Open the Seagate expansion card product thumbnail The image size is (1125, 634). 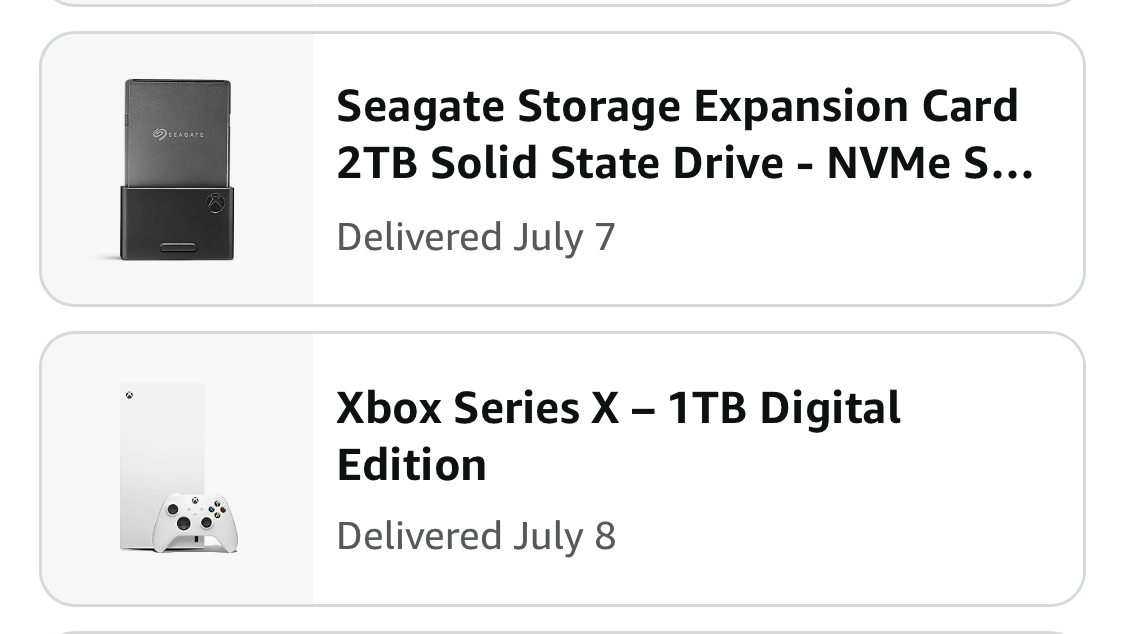[177, 169]
